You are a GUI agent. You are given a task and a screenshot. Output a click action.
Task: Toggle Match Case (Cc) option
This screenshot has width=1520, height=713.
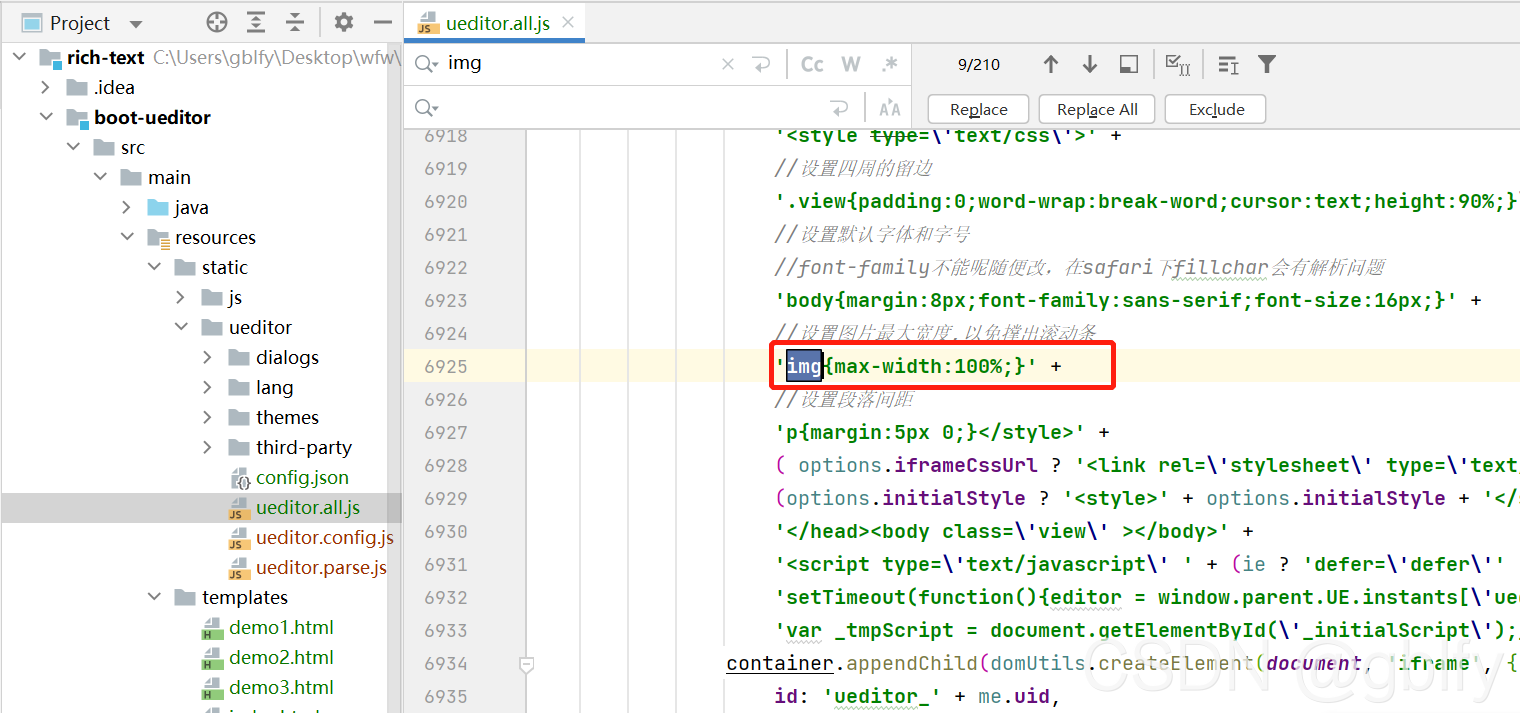[x=812, y=64]
